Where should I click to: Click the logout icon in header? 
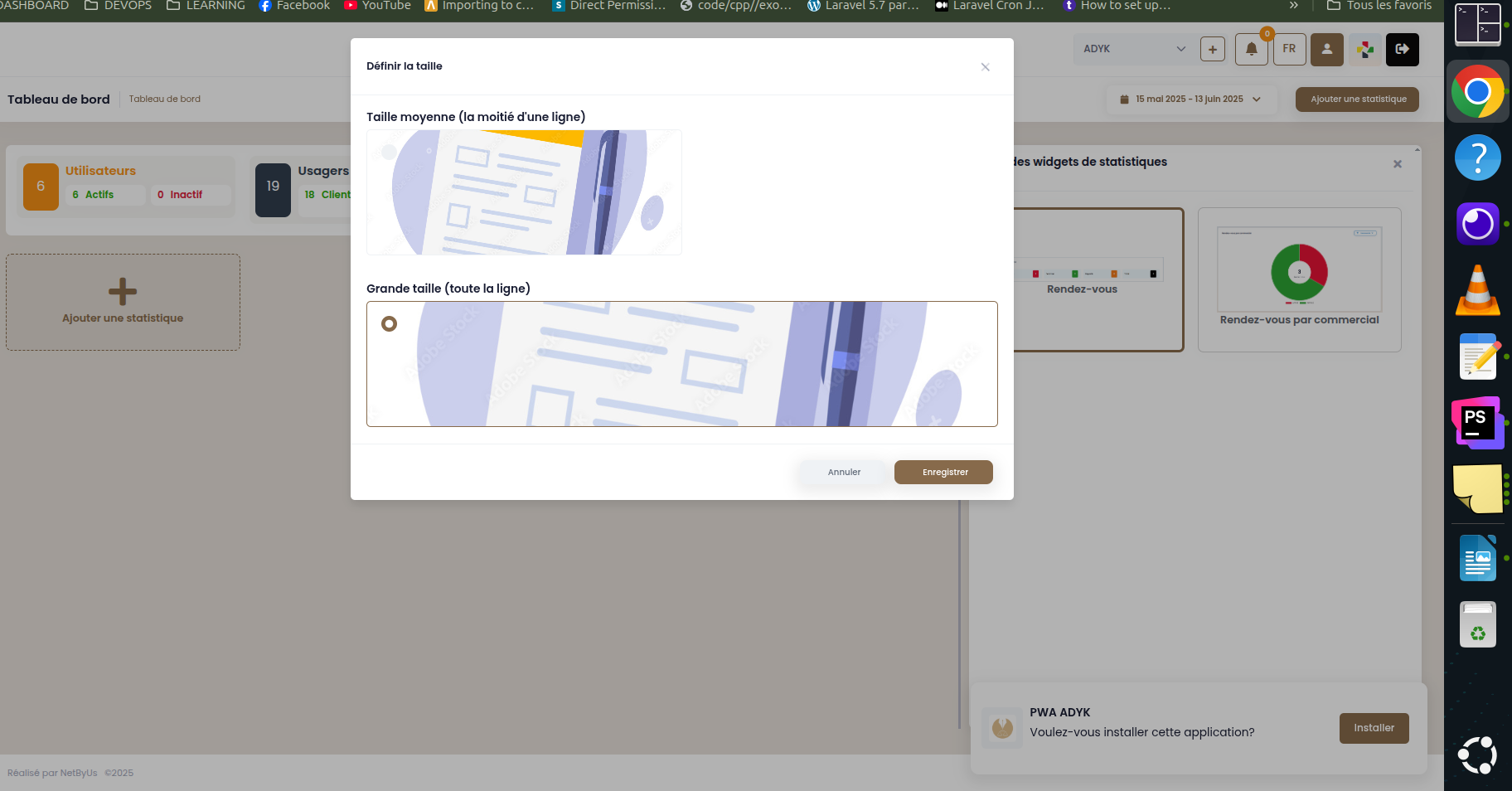pos(1402,49)
